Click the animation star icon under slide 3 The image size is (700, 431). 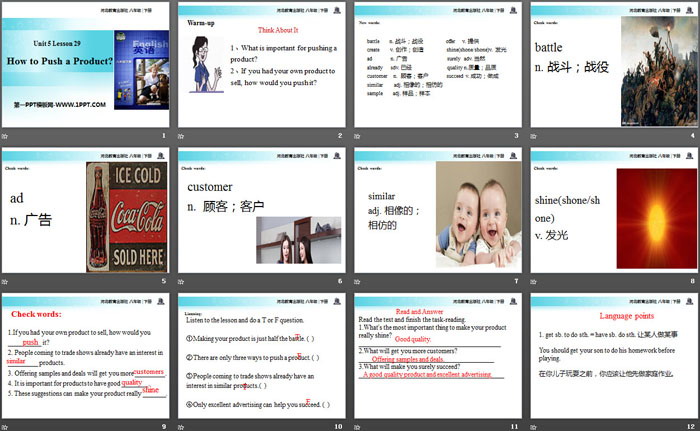[x=357, y=136]
